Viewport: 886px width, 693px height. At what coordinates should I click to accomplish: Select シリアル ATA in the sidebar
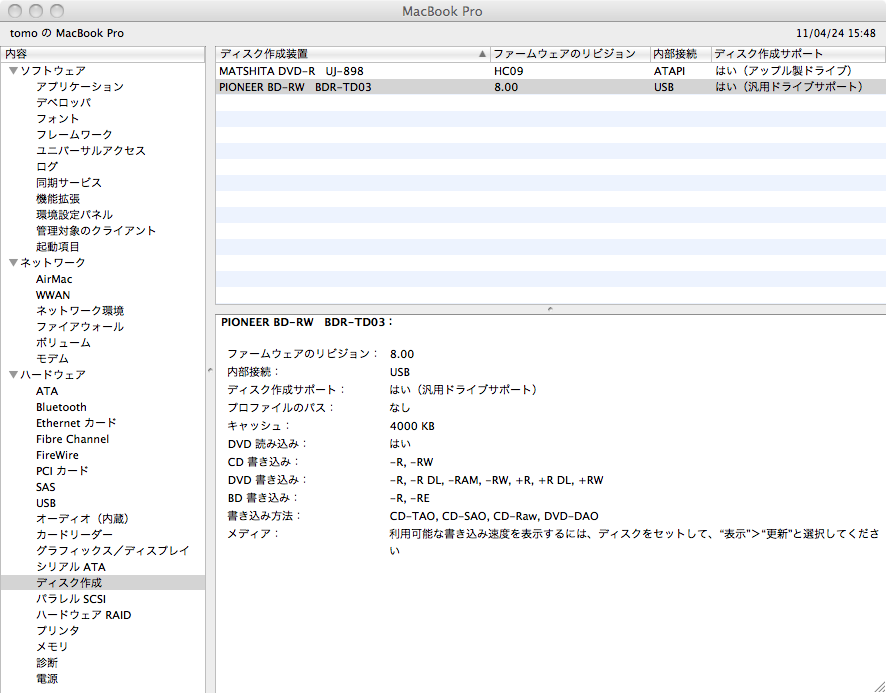(71, 566)
